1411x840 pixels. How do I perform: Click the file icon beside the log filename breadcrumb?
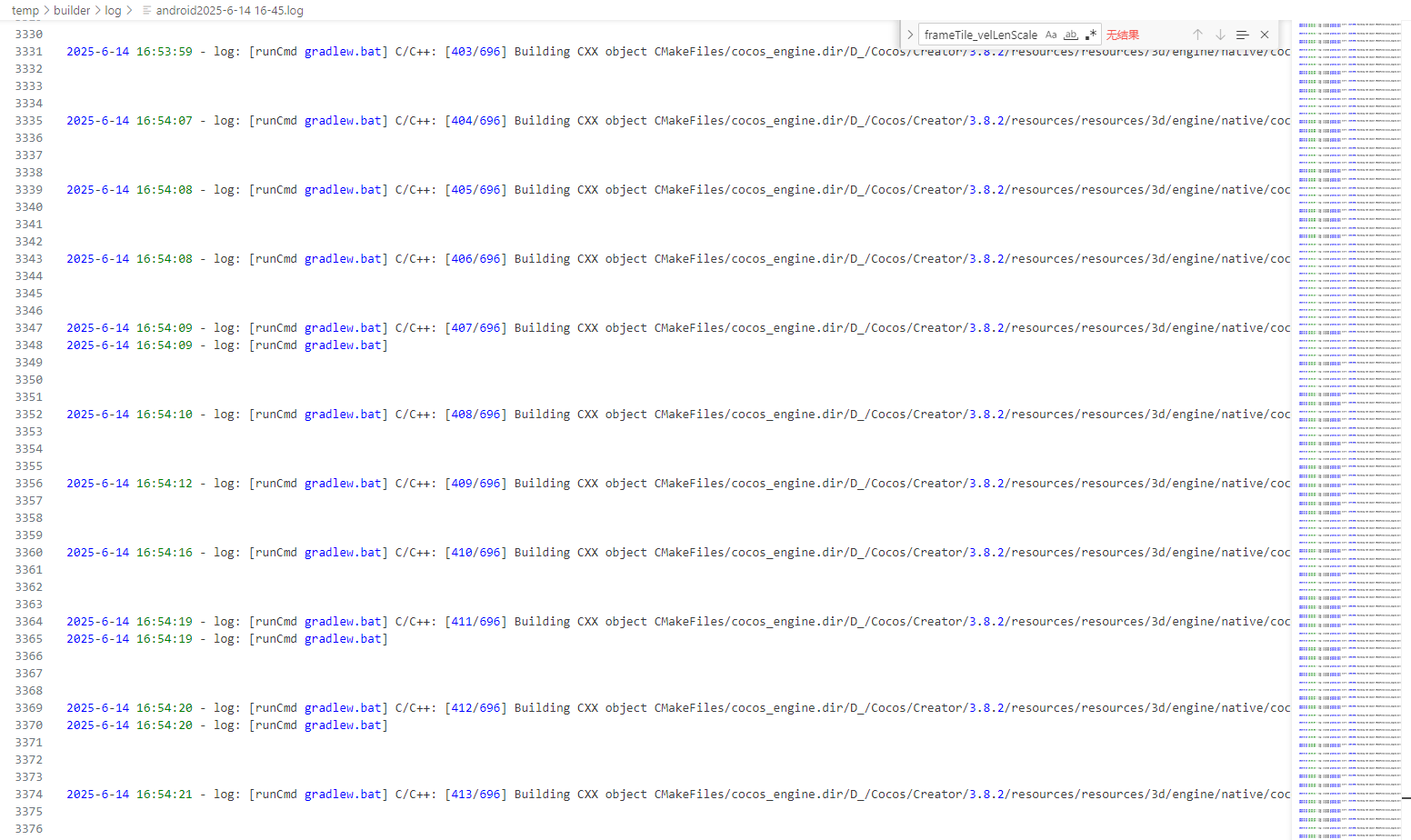pyautogui.click(x=147, y=11)
